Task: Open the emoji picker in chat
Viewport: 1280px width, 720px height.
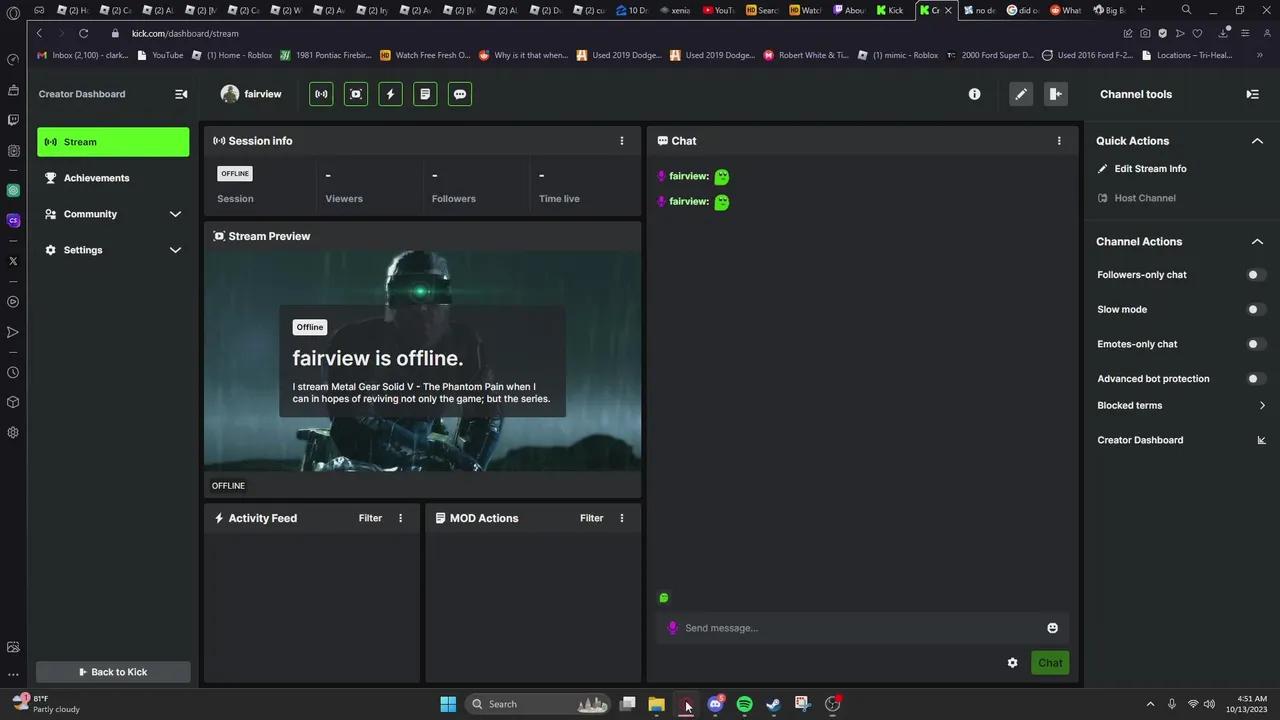Action: click(1052, 628)
